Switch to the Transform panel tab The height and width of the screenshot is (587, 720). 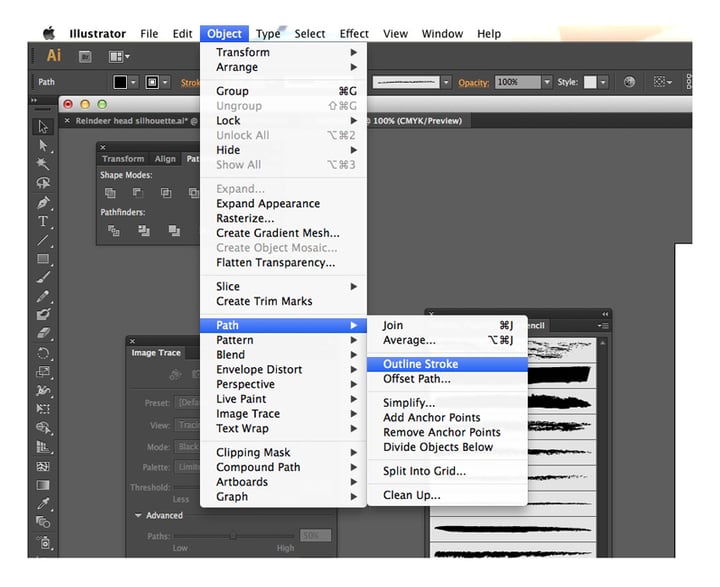tap(123, 158)
